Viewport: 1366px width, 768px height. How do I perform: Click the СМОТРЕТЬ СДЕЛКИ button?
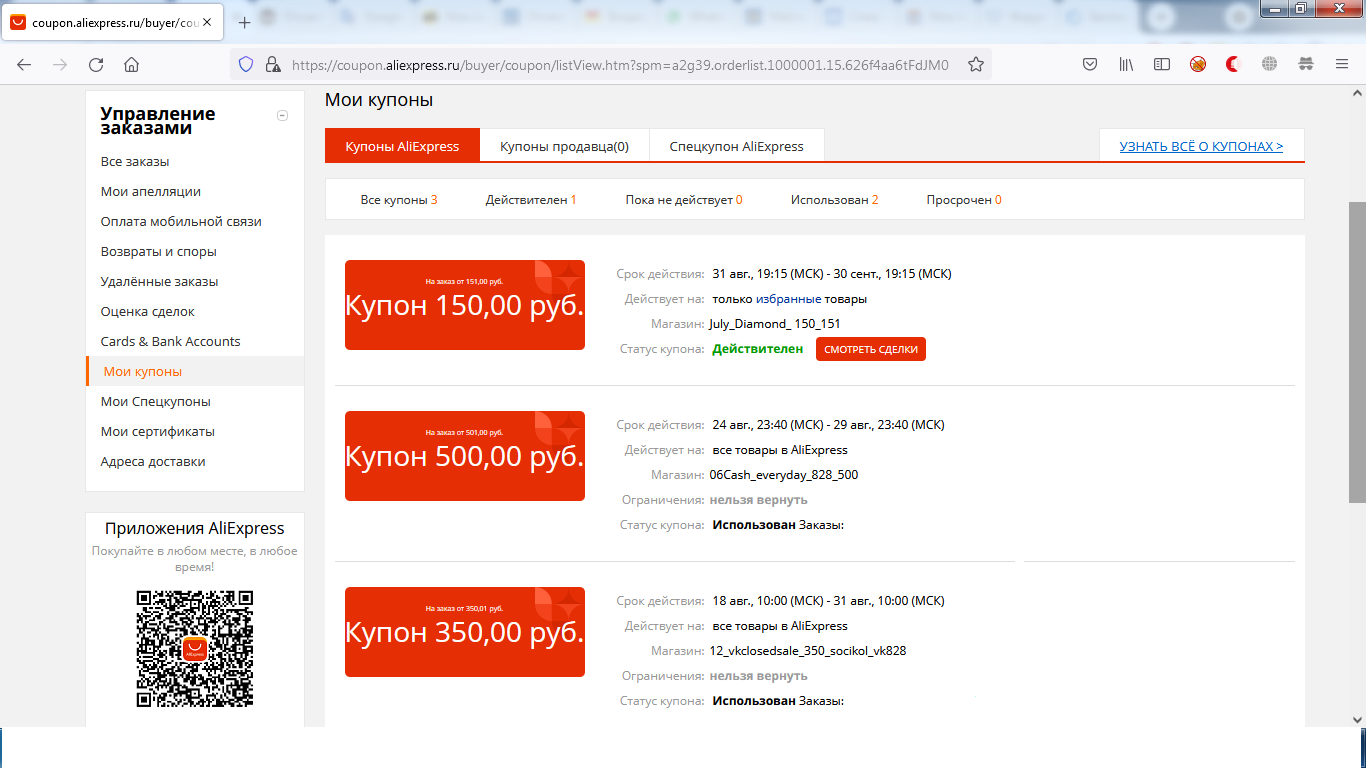tap(871, 349)
